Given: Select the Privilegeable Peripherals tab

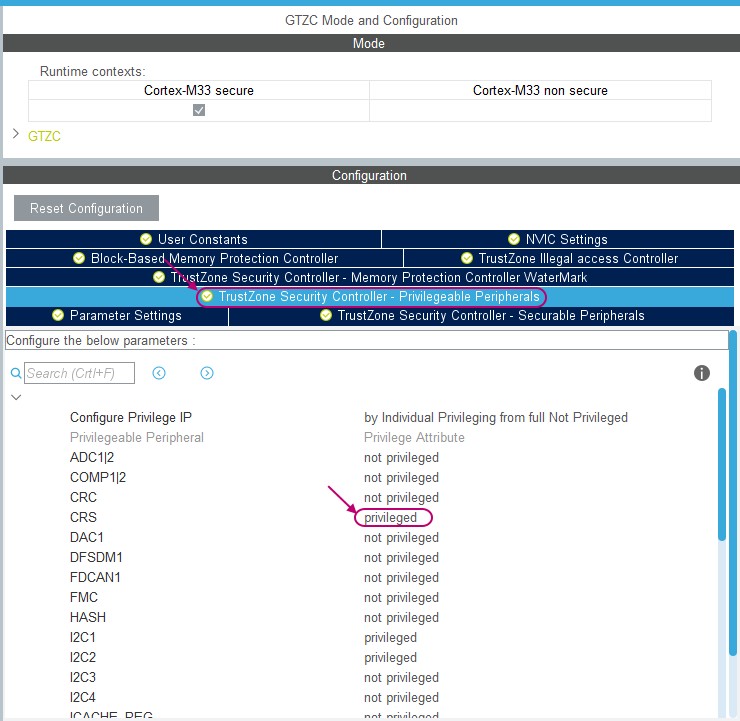Looking at the screenshot, I should pos(370,296).
